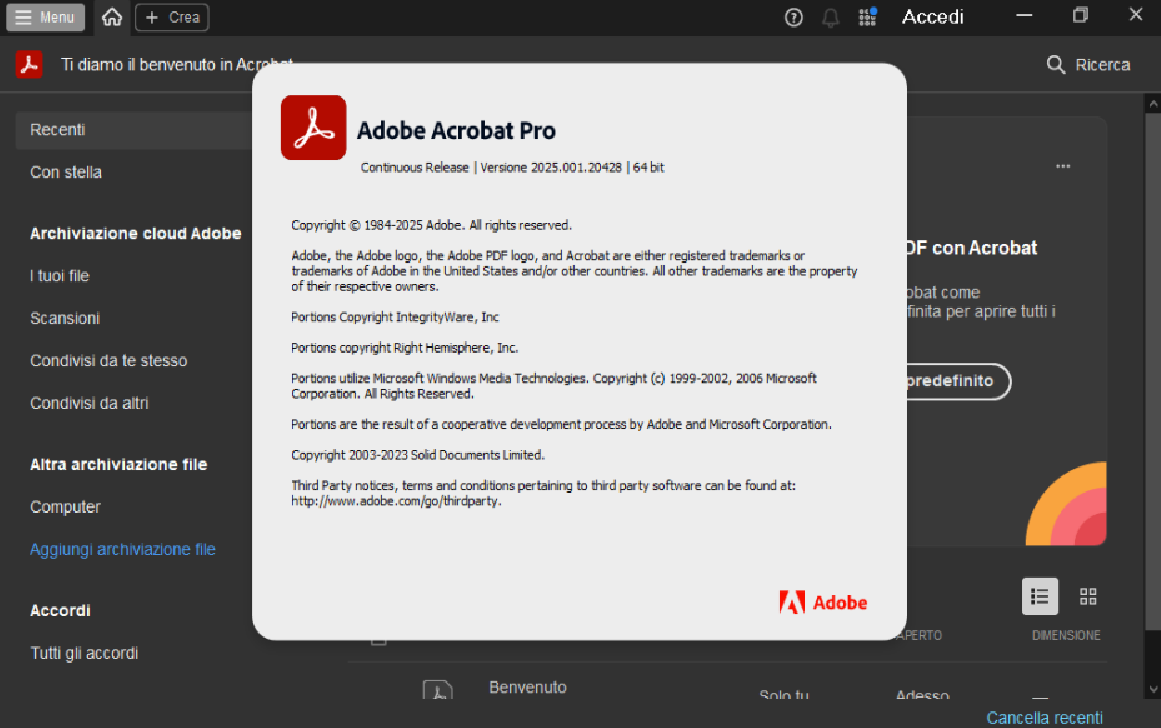
Task: Switch to grid thumbnail view icon
Action: tap(1088, 597)
